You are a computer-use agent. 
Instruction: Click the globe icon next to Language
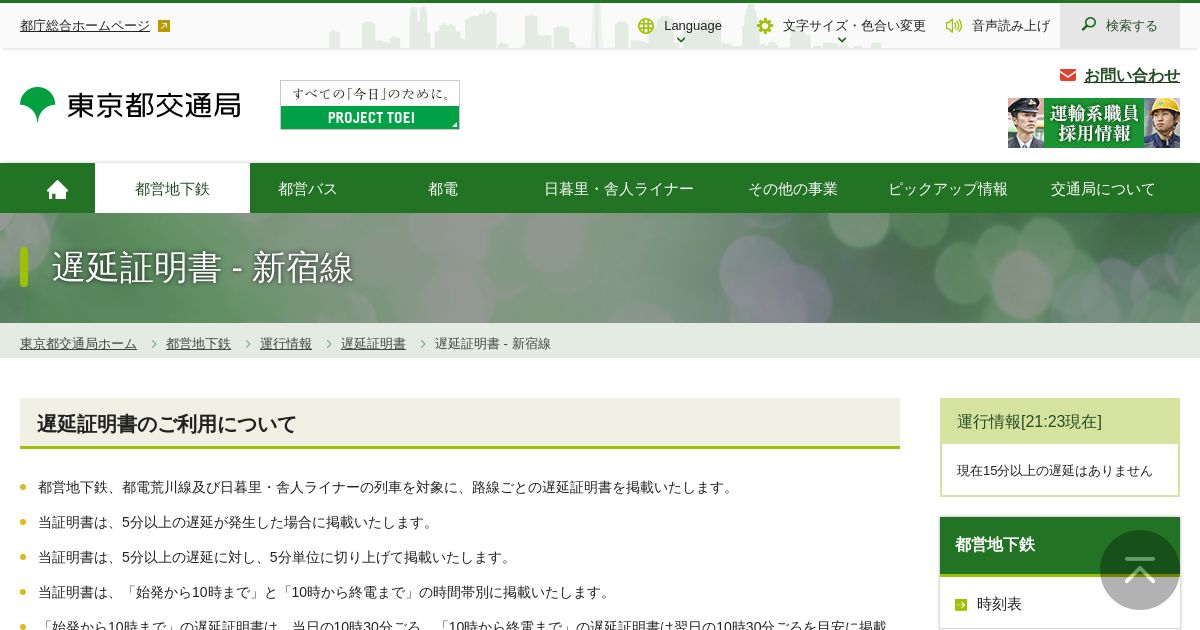point(646,26)
